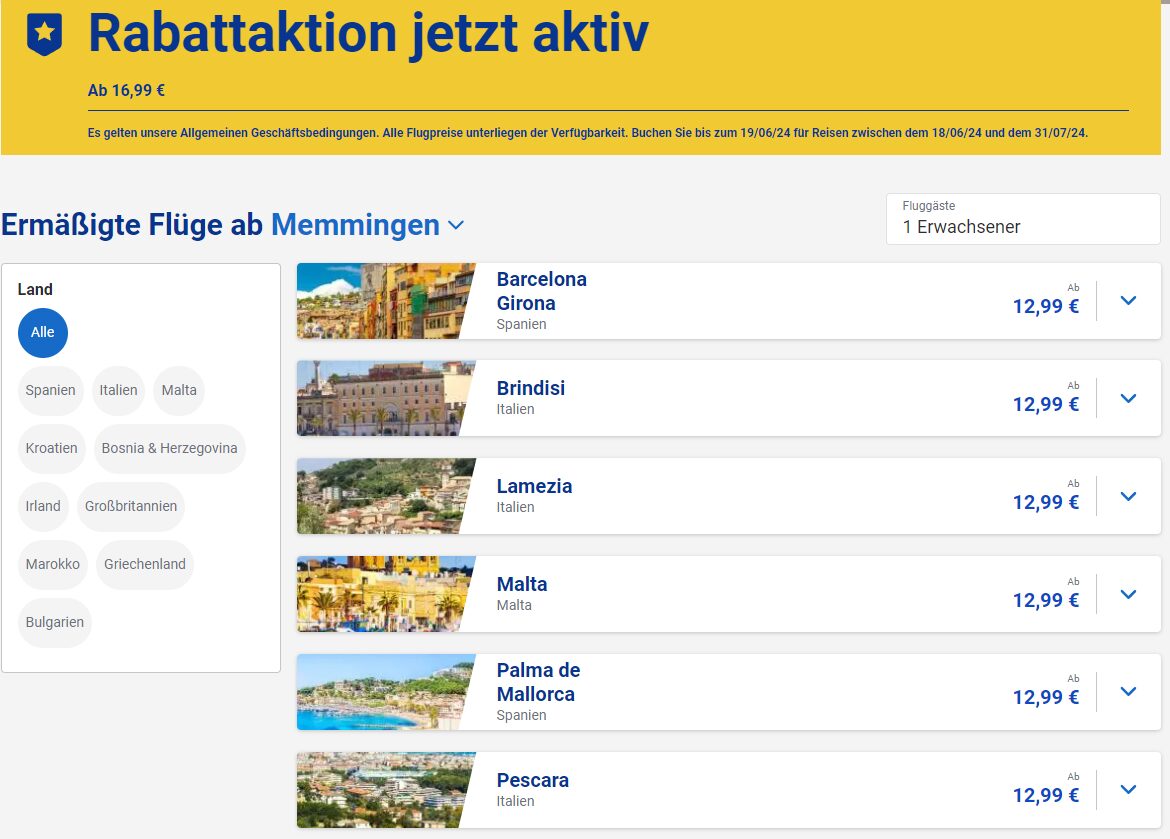The height and width of the screenshot is (839, 1170).
Task: Click the Brindisi destination link
Action: tap(532, 387)
